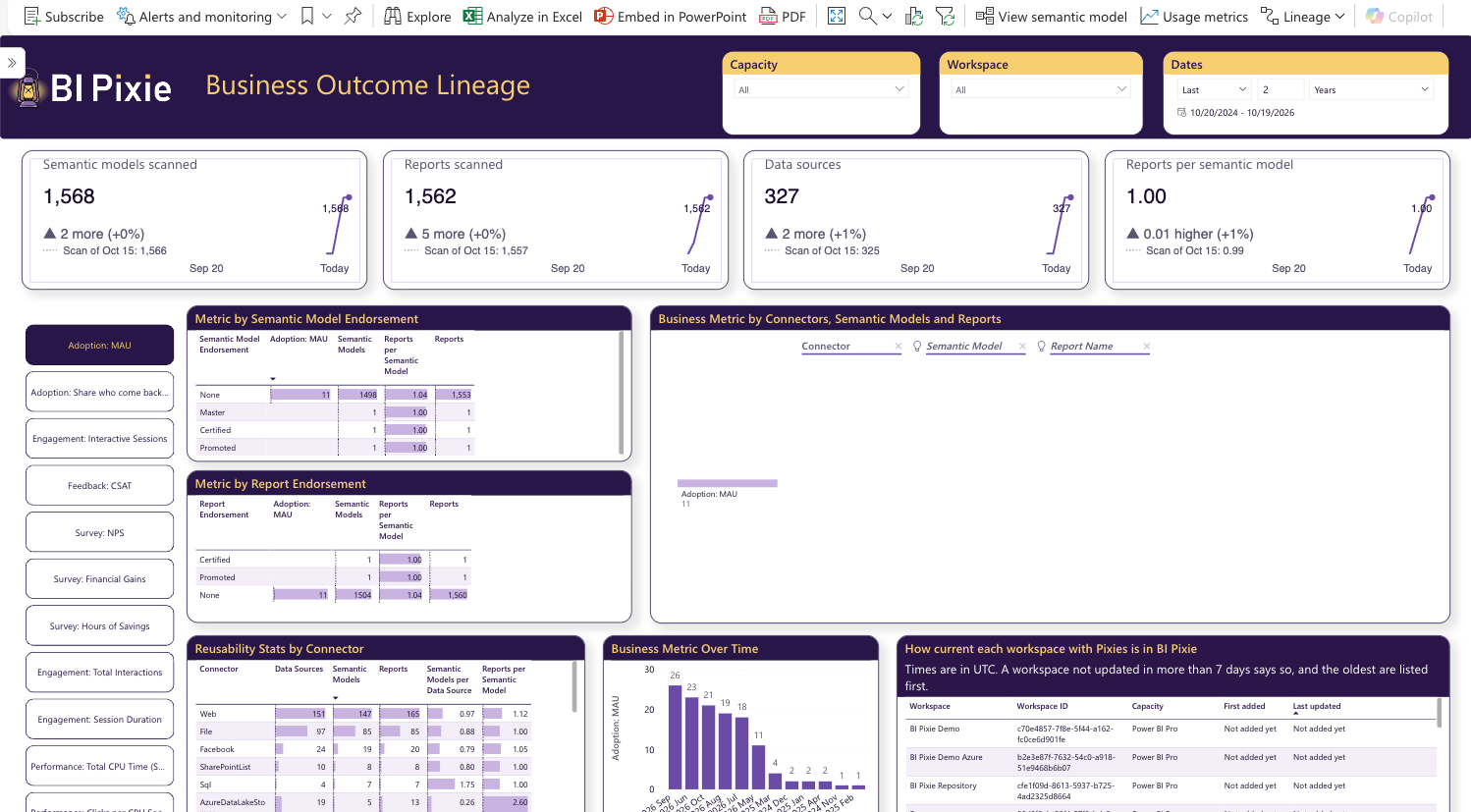
Task: Select the Survey: Financial Gains metric
Action: (x=99, y=579)
